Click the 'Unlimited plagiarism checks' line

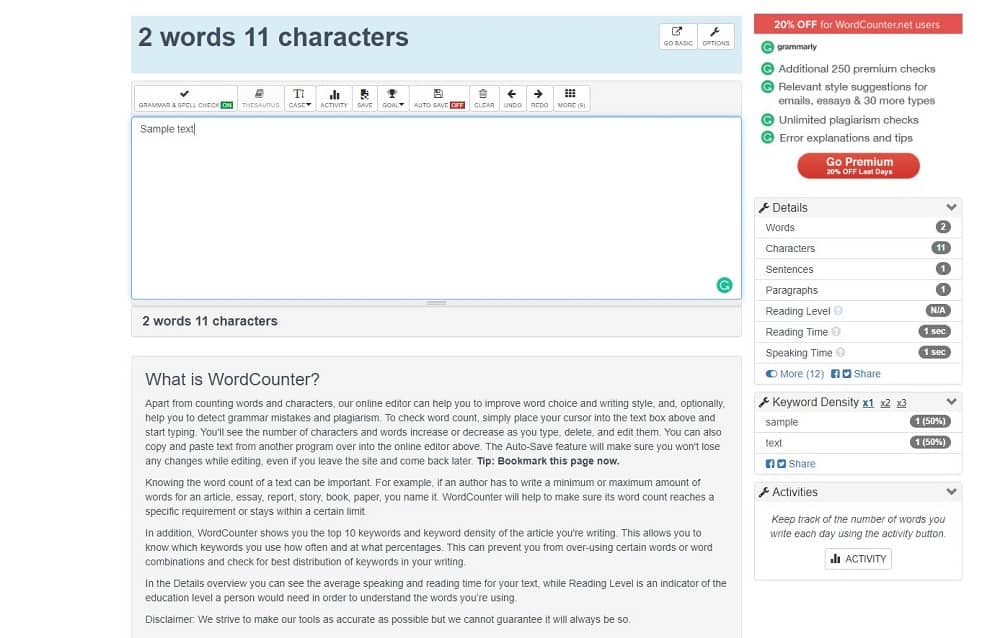tap(848, 119)
